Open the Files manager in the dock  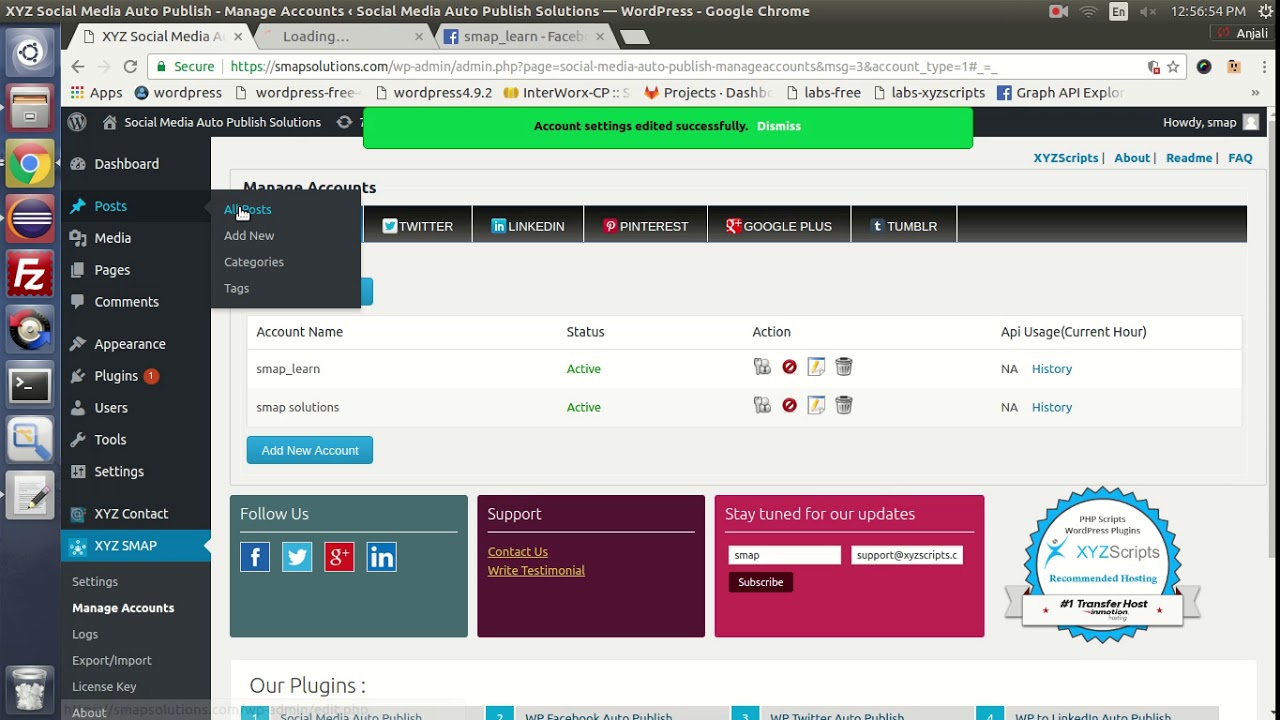(30, 109)
